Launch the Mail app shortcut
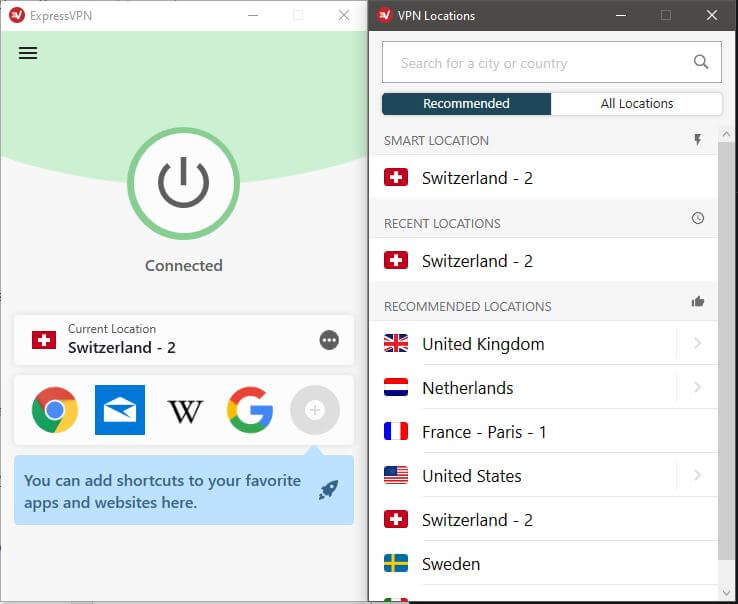This screenshot has height=604, width=738. tap(120, 410)
